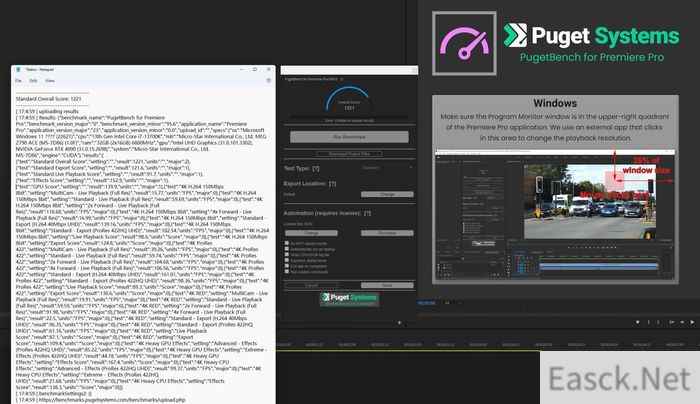Open Notepad settings gear icon
Image resolution: width=700 pixels, height=404 pixels.
pos(268,81)
